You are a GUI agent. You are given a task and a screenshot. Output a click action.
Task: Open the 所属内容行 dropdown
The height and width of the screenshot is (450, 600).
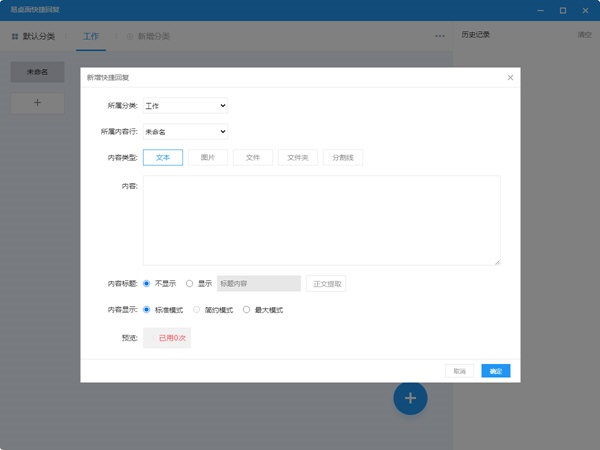click(186, 132)
